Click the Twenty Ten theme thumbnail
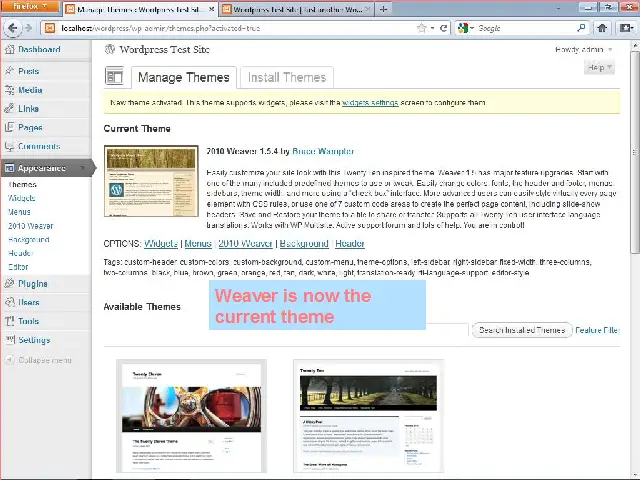This screenshot has height=480, width=640. [x=368, y=416]
